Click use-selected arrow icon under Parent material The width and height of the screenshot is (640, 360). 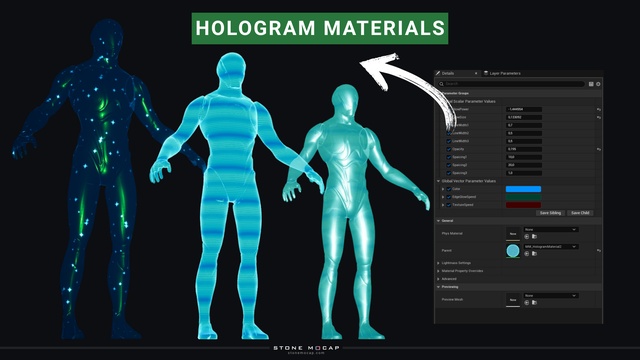point(527,253)
